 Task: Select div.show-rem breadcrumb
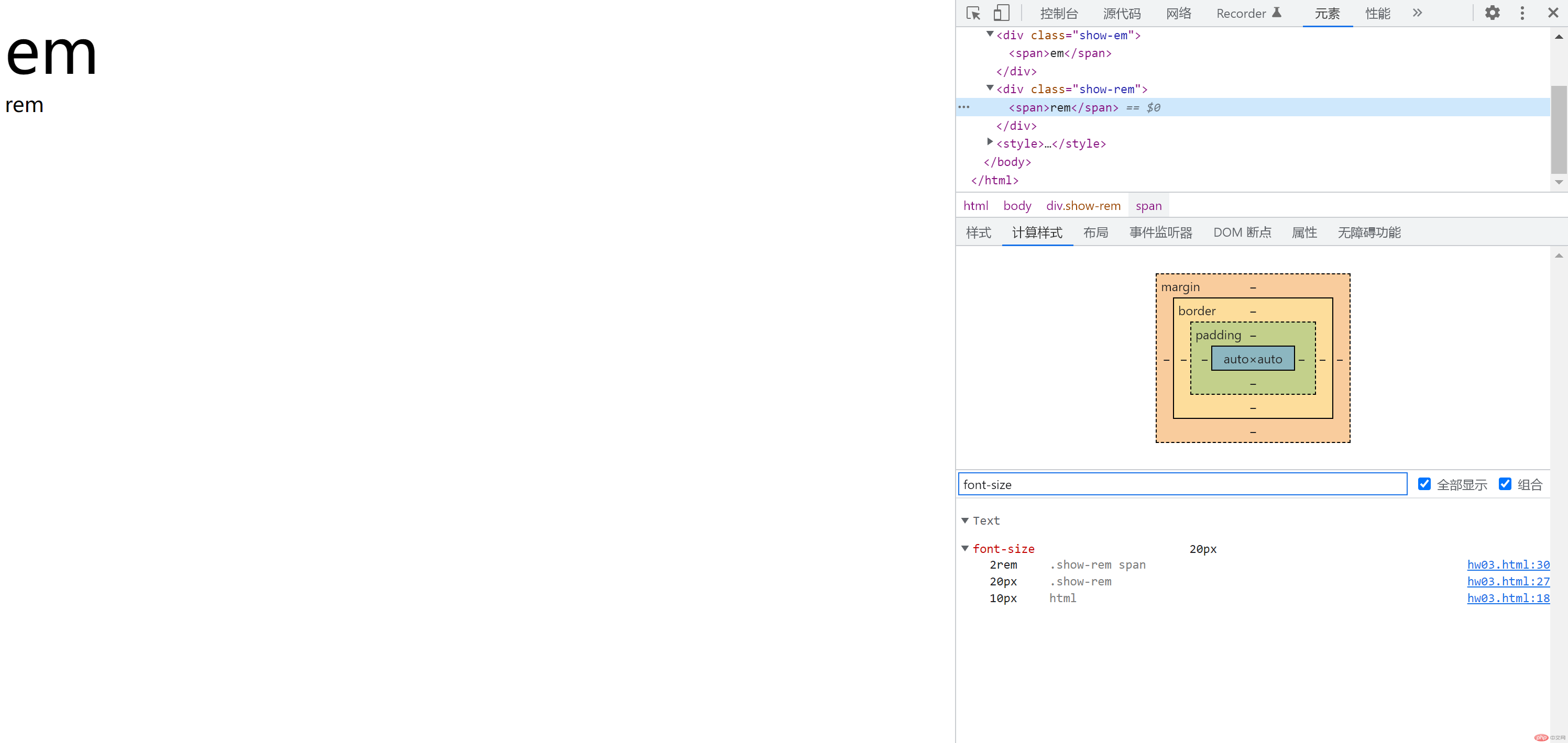(x=1083, y=206)
